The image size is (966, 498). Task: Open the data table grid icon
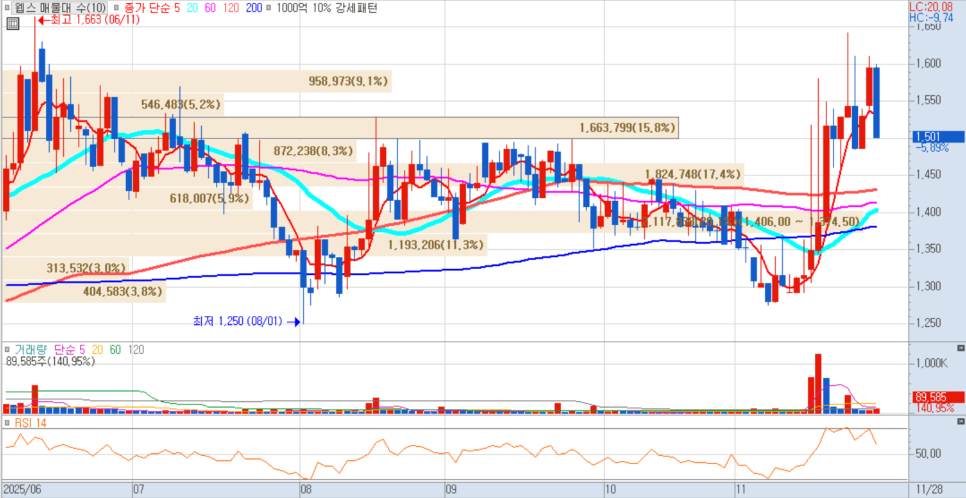(x=12, y=24)
